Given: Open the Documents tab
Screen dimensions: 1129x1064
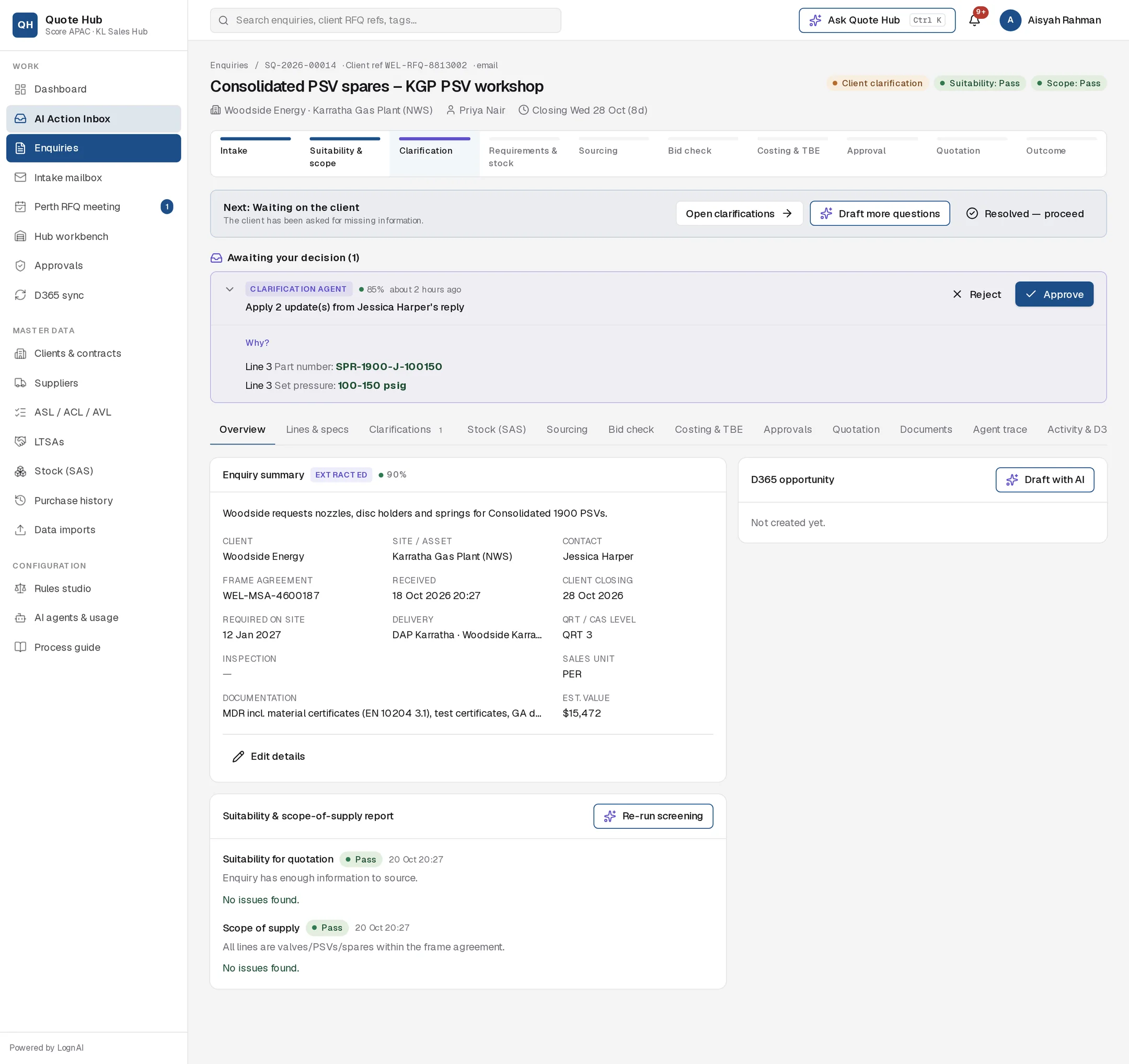Looking at the screenshot, I should coord(926,430).
